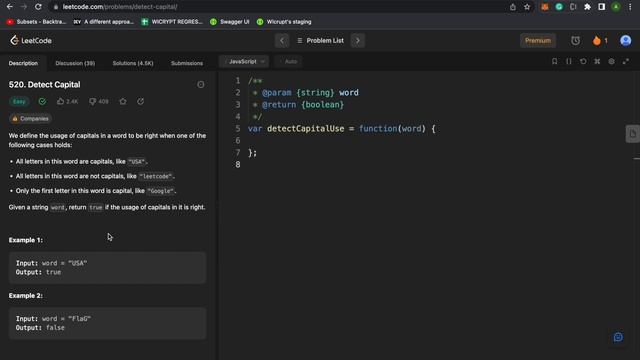
Task: Open the browser side panel icon
Action: [602, 7]
